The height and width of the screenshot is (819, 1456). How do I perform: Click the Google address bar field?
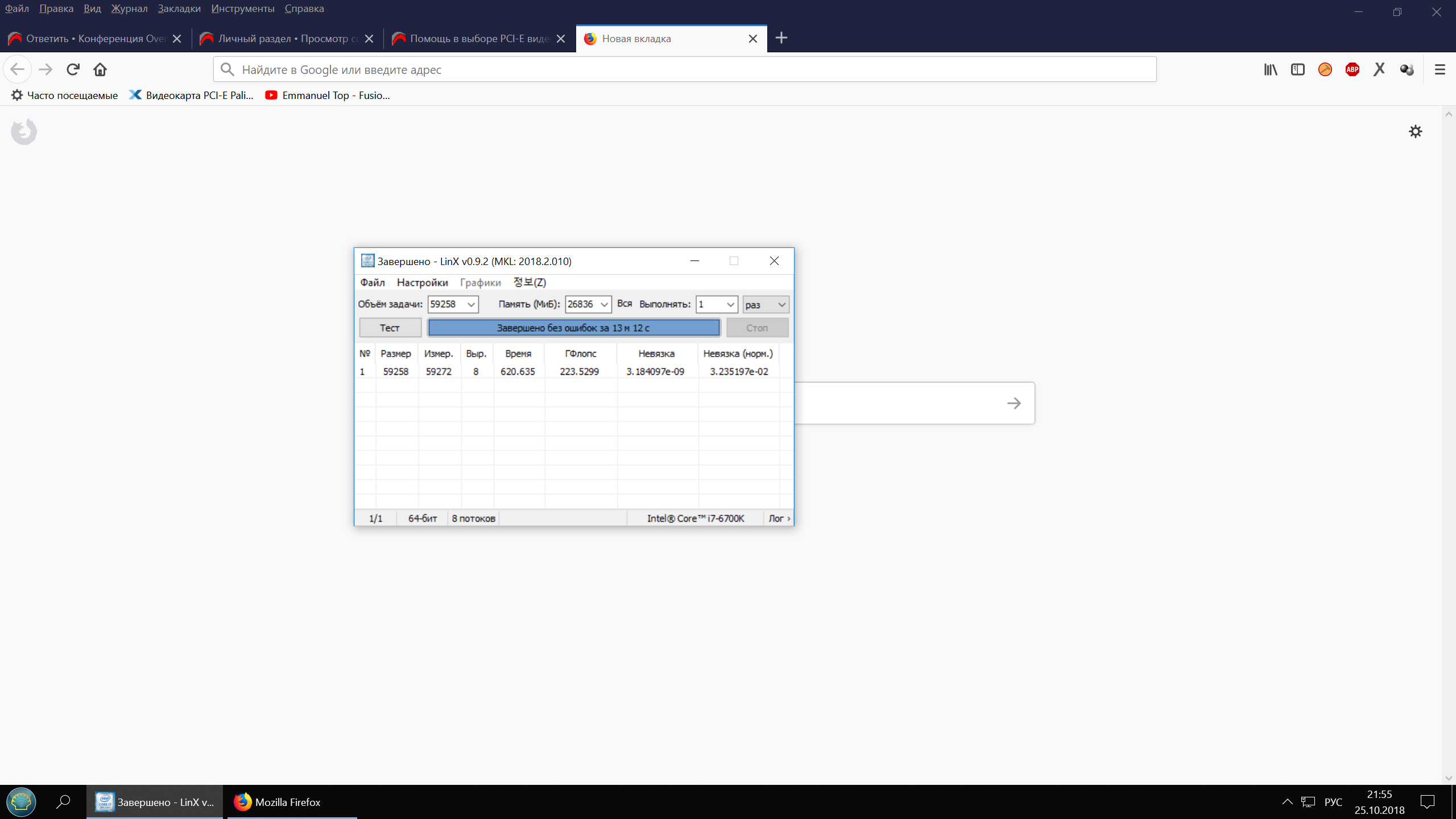(682, 69)
